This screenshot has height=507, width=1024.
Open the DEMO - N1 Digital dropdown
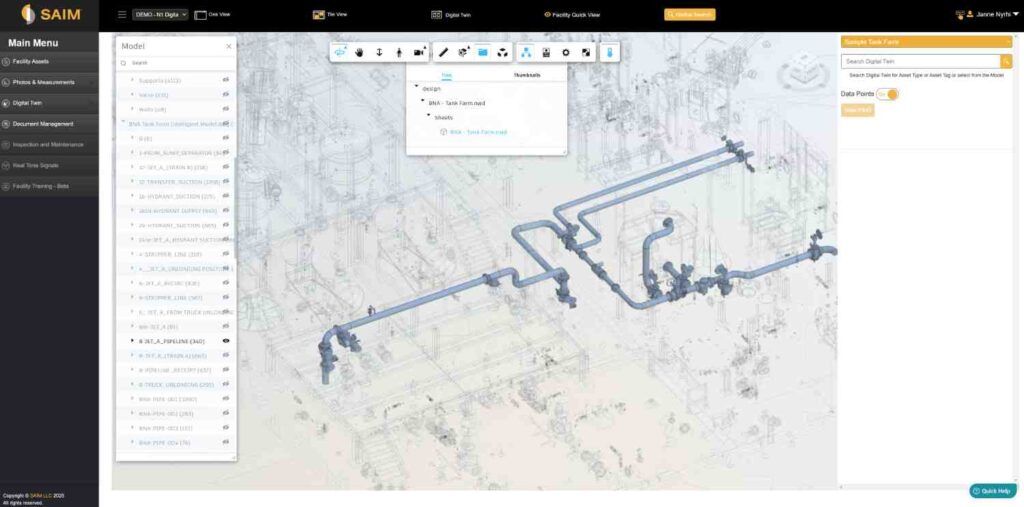(x=160, y=15)
